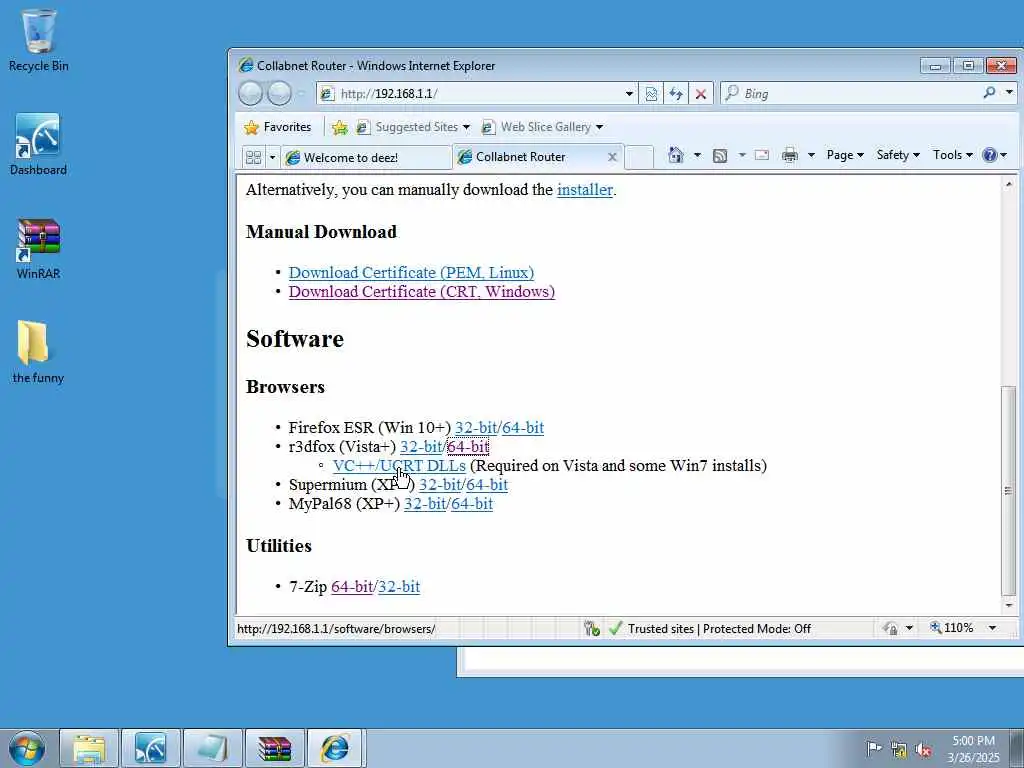
Task: Open the Tools menu
Action: pos(952,155)
